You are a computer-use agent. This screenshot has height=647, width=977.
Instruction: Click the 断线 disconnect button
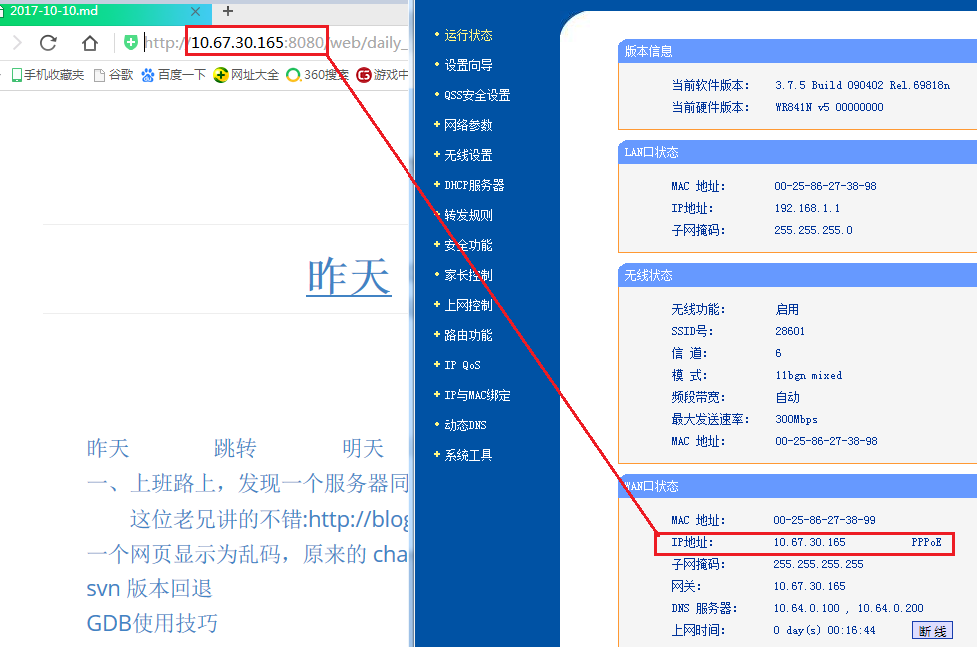(x=932, y=631)
